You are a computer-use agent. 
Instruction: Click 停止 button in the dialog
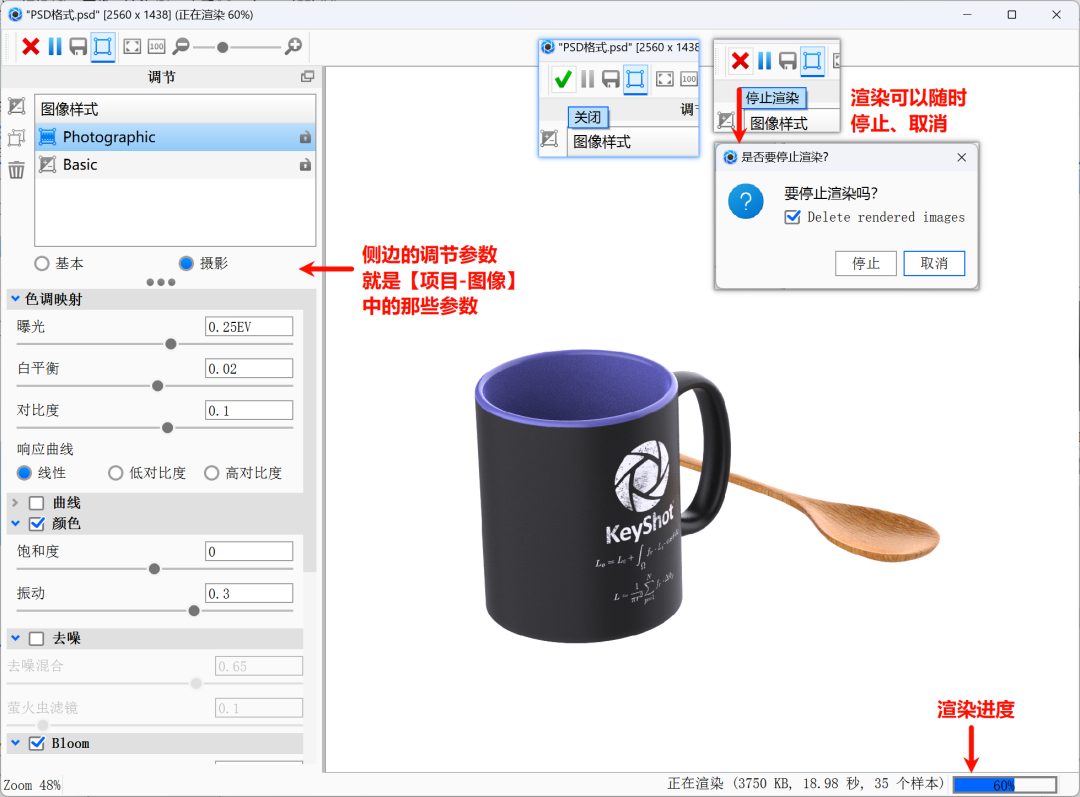pos(866,263)
